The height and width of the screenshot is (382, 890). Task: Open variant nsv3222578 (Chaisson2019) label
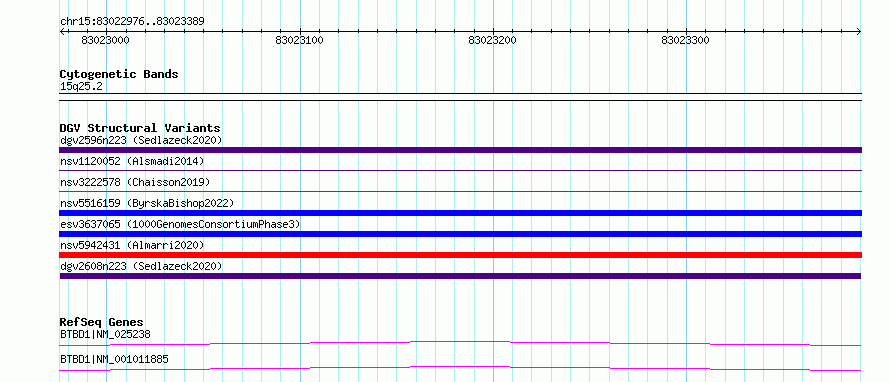tap(135, 182)
